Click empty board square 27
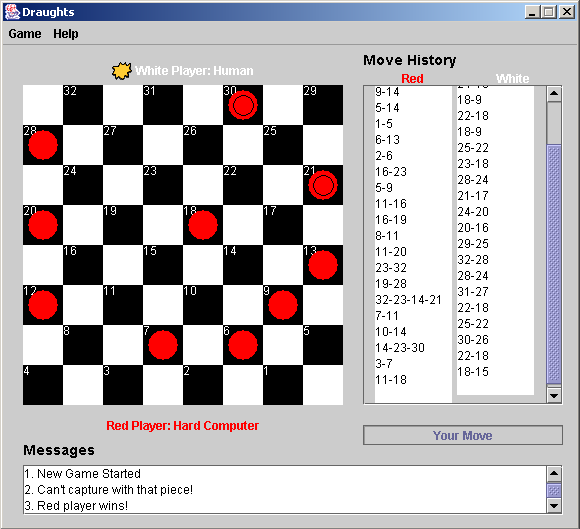 click(123, 145)
